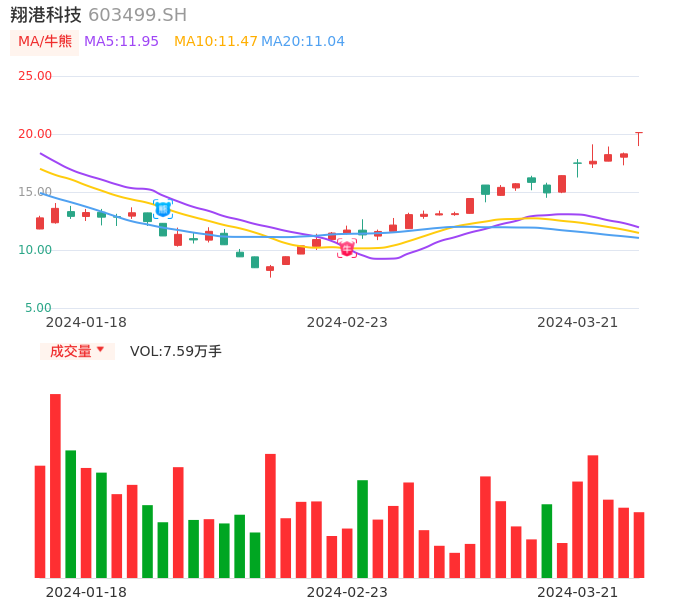The width and height of the screenshot is (686, 606).
Task: Click the stock code 603499.SH
Action: (137, 15)
